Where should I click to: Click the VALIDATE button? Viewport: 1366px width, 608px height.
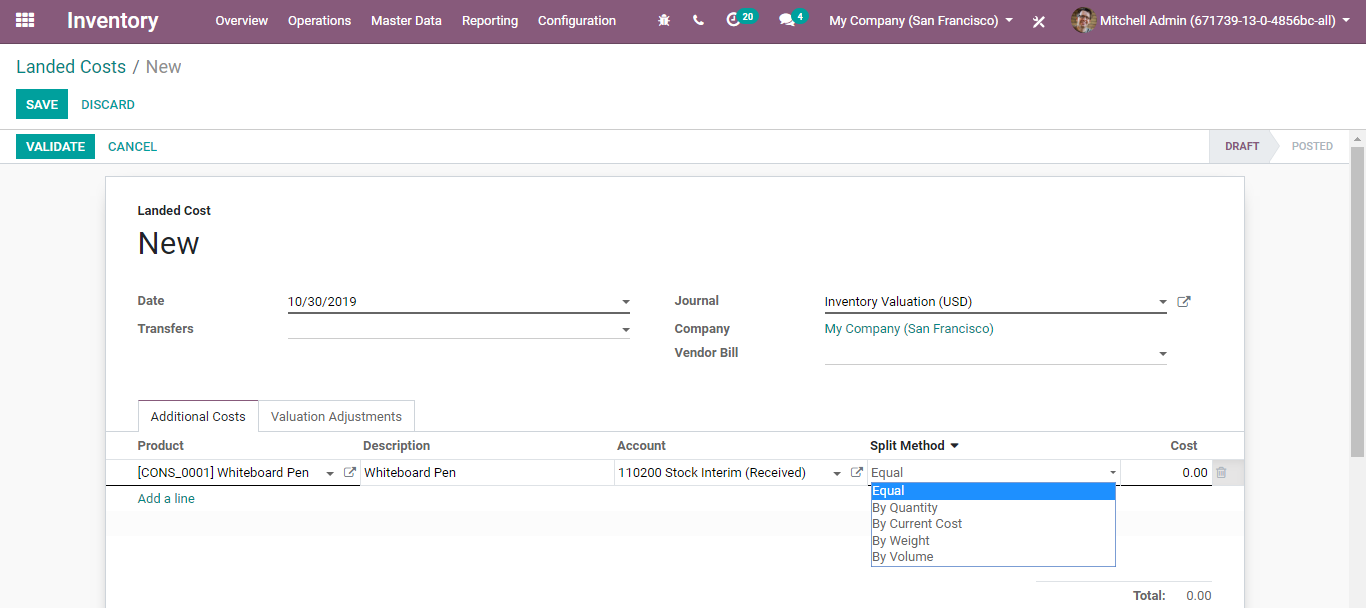pos(55,147)
